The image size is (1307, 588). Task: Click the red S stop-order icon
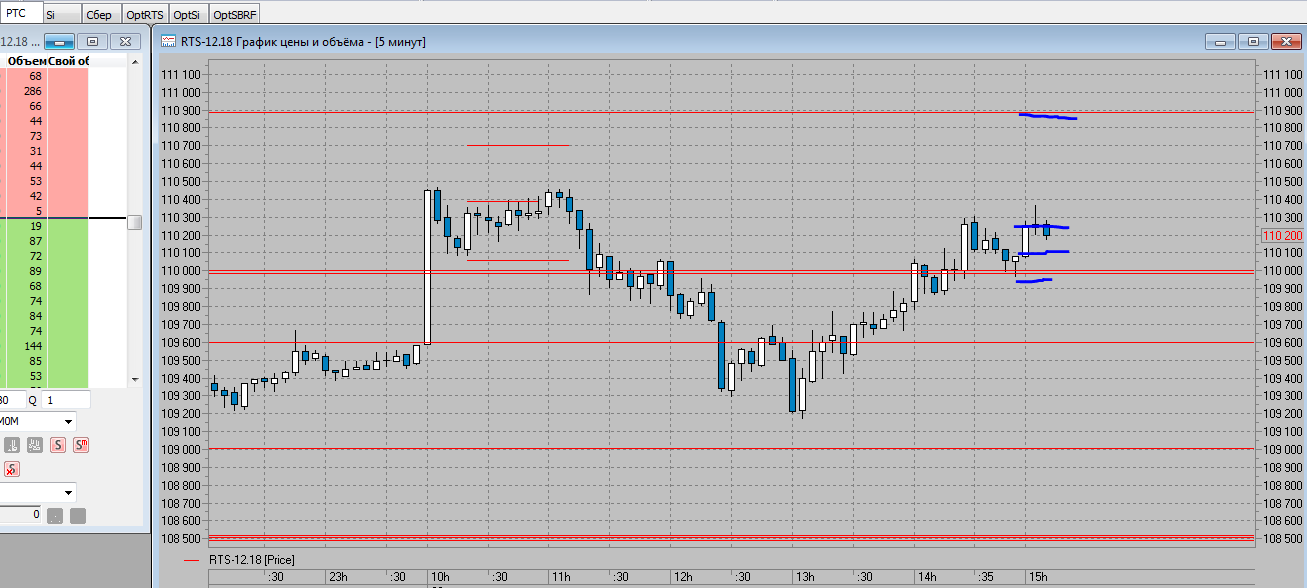(x=58, y=445)
